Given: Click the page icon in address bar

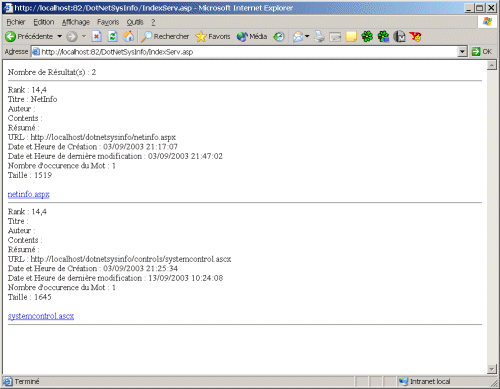Looking at the screenshot, I should tap(36, 52).
